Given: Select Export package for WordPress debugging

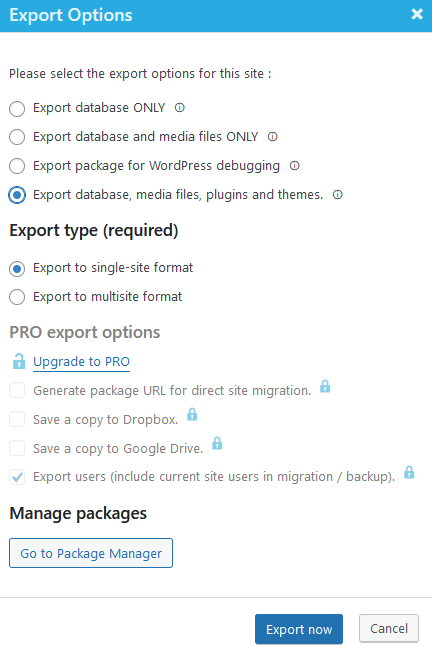Looking at the screenshot, I should click(17, 166).
